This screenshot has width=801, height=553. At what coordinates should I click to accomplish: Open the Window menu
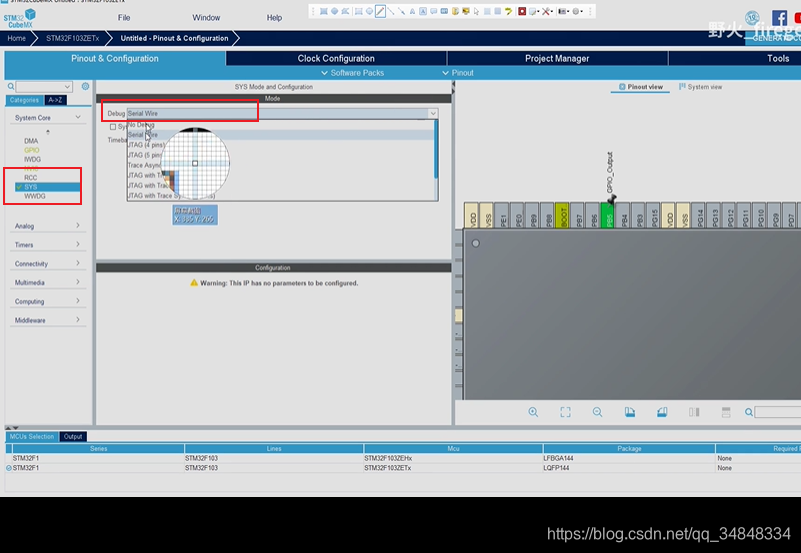(x=206, y=17)
